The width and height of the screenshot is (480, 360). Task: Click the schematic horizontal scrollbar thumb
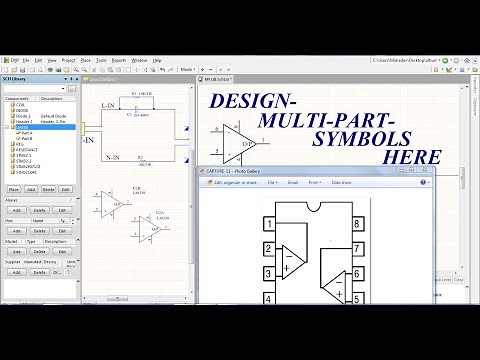click(x=117, y=298)
